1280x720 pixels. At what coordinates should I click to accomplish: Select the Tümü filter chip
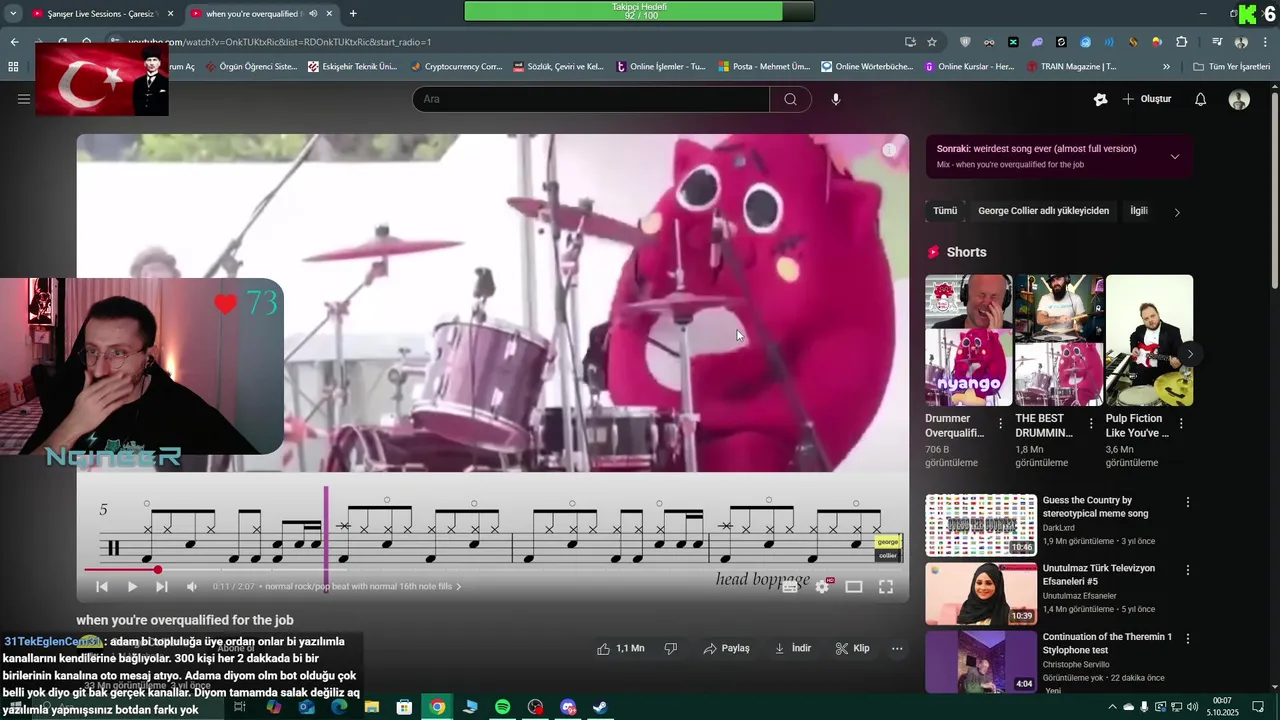pos(945,211)
